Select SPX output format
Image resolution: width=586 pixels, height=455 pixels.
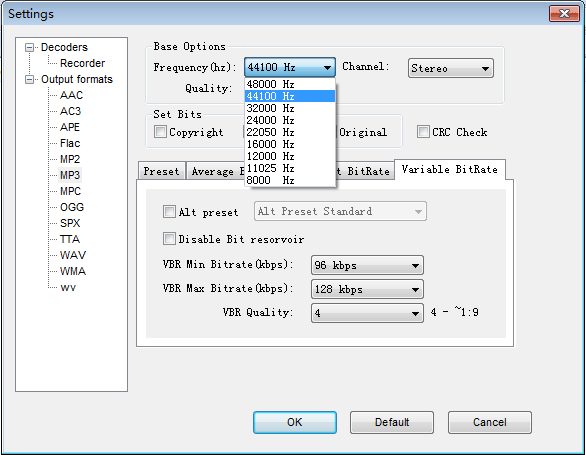tap(70, 223)
